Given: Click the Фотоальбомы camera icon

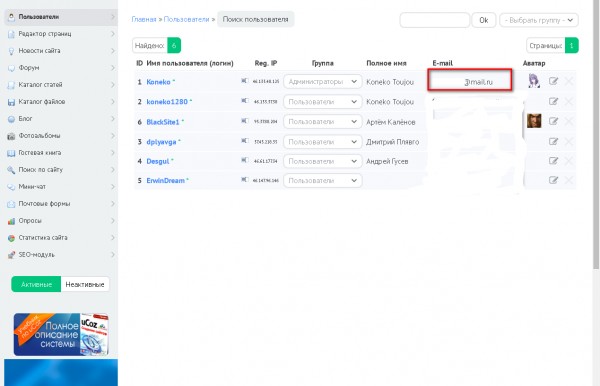Looking at the screenshot, I should point(11,136).
